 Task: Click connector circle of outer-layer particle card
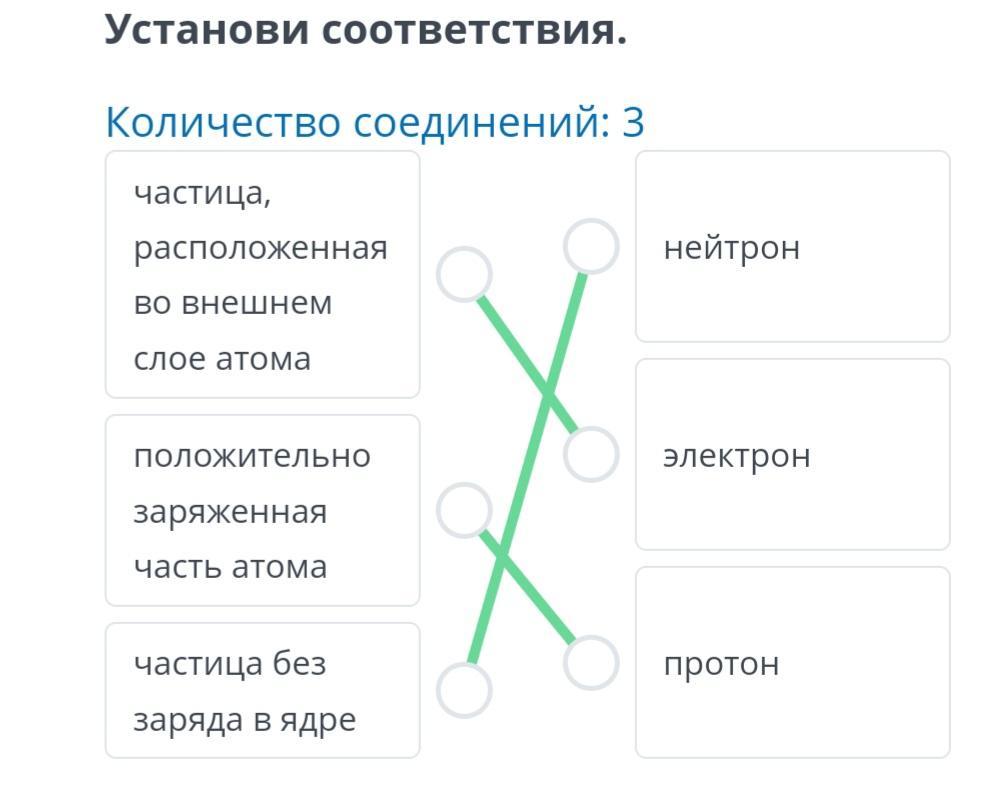click(x=464, y=274)
